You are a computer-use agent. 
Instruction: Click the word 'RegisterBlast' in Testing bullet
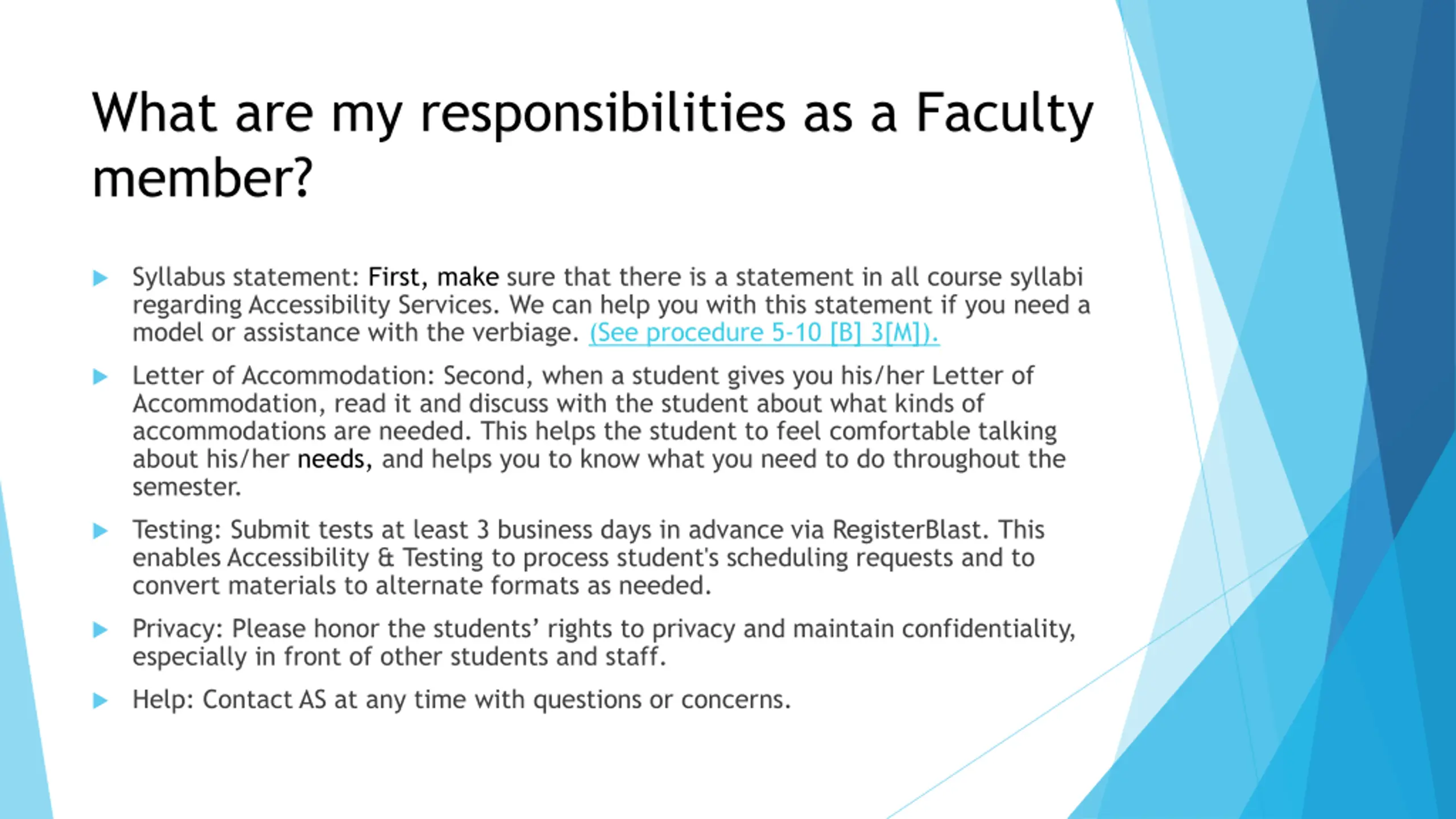907,530
